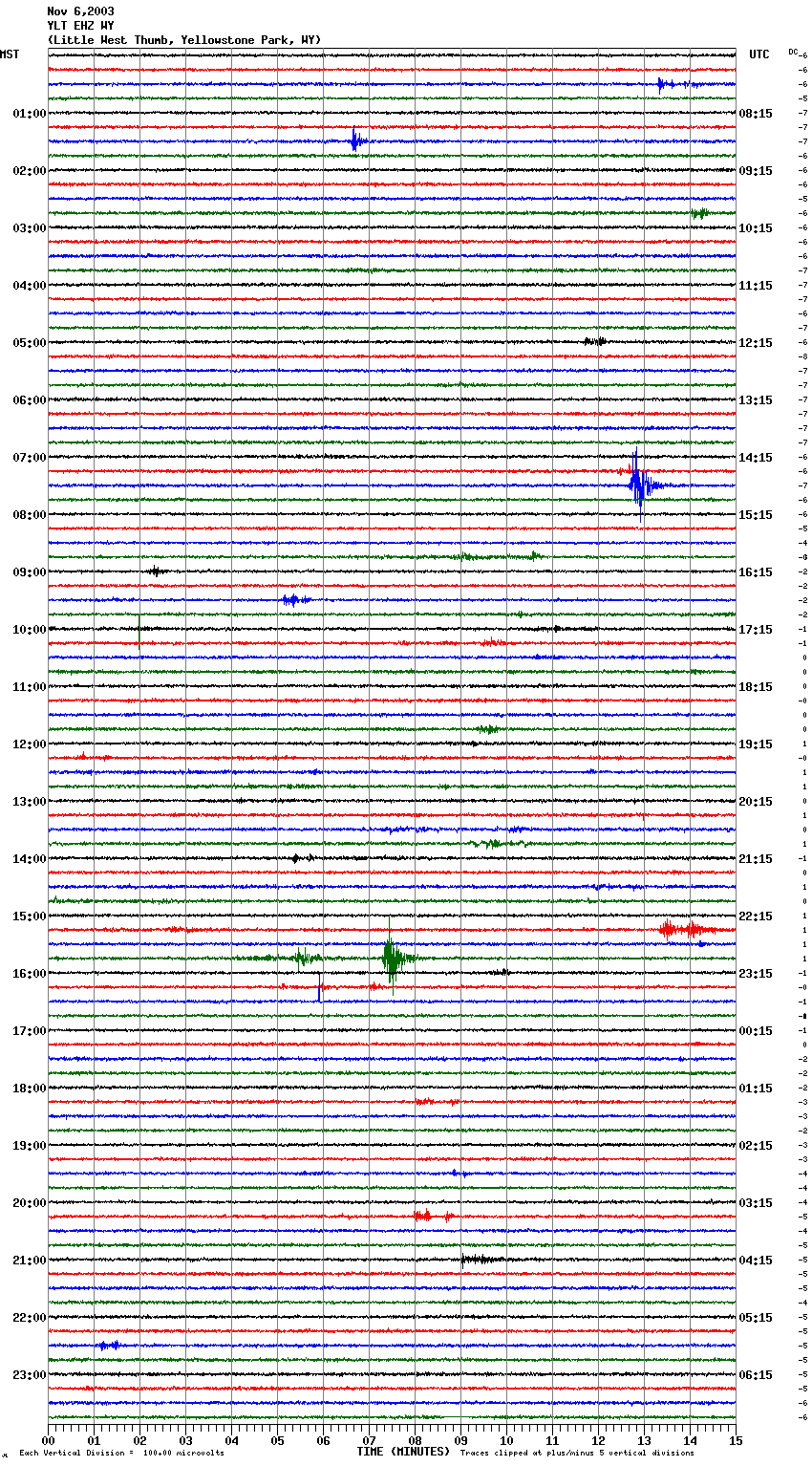Select the 16:00 MST time label
The height and width of the screenshot is (1466, 812).
[x=30, y=974]
